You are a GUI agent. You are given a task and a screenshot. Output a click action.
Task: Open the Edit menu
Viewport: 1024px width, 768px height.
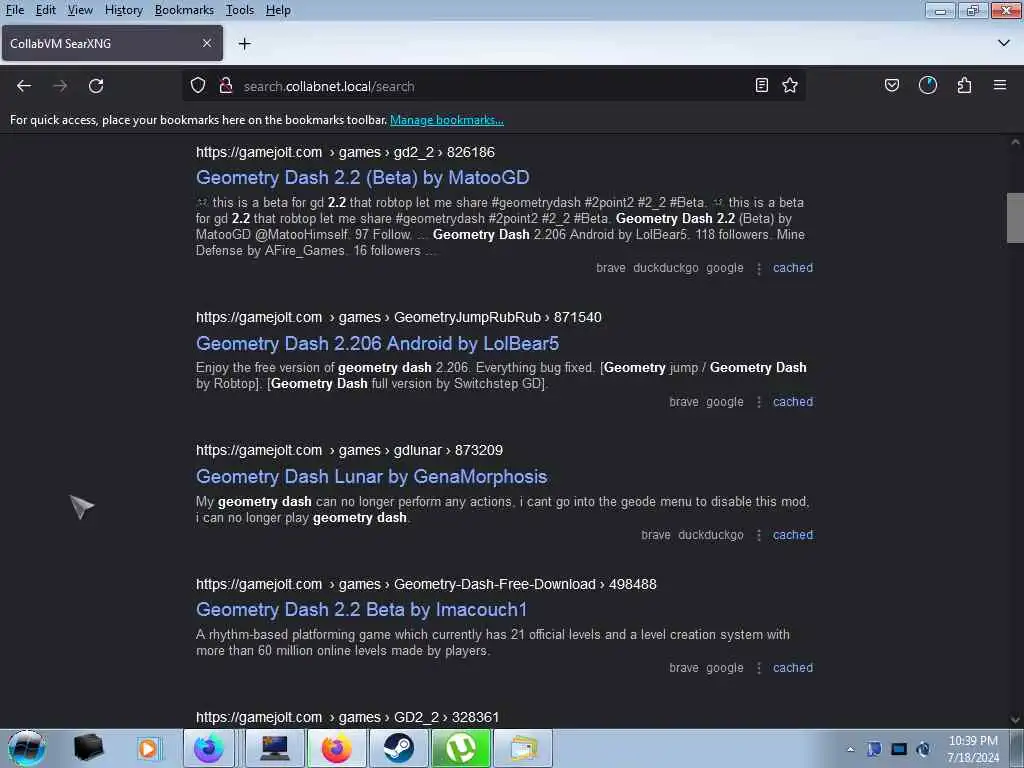tap(46, 10)
